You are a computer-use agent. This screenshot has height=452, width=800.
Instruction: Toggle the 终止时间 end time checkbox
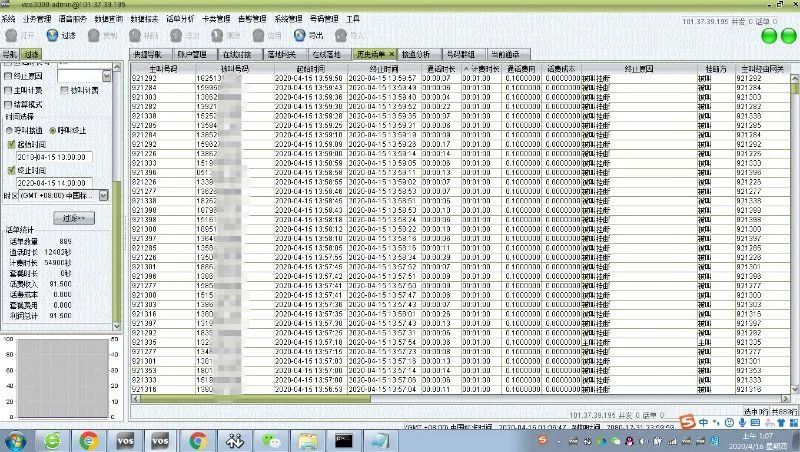pyautogui.click(x=10, y=171)
